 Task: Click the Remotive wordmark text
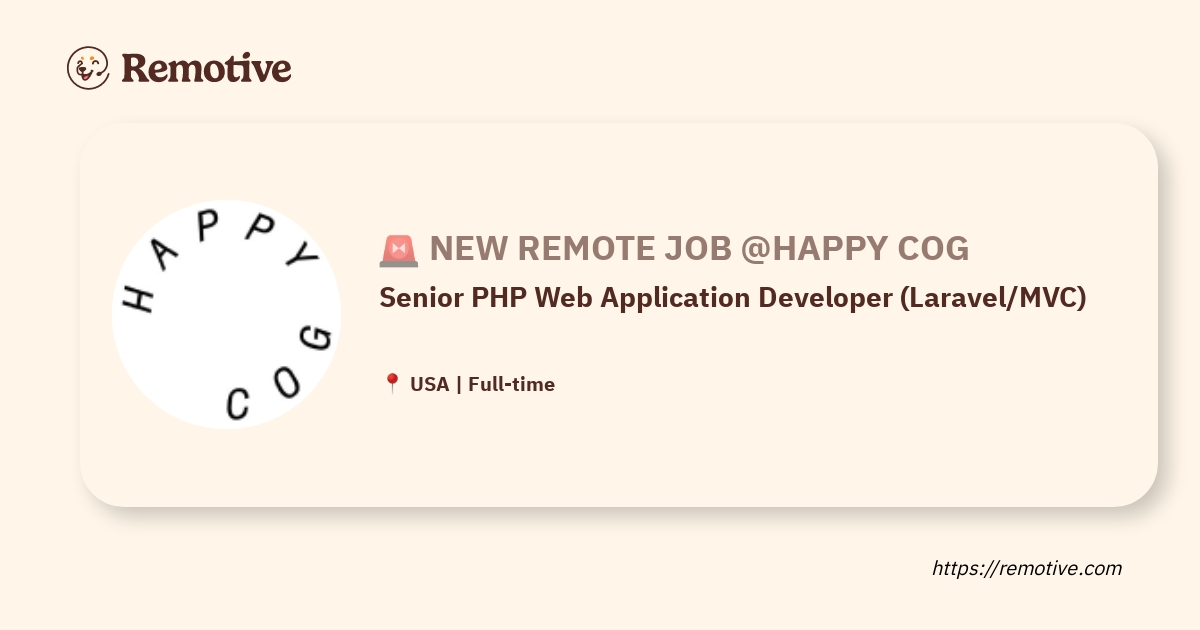tap(206, 68)
